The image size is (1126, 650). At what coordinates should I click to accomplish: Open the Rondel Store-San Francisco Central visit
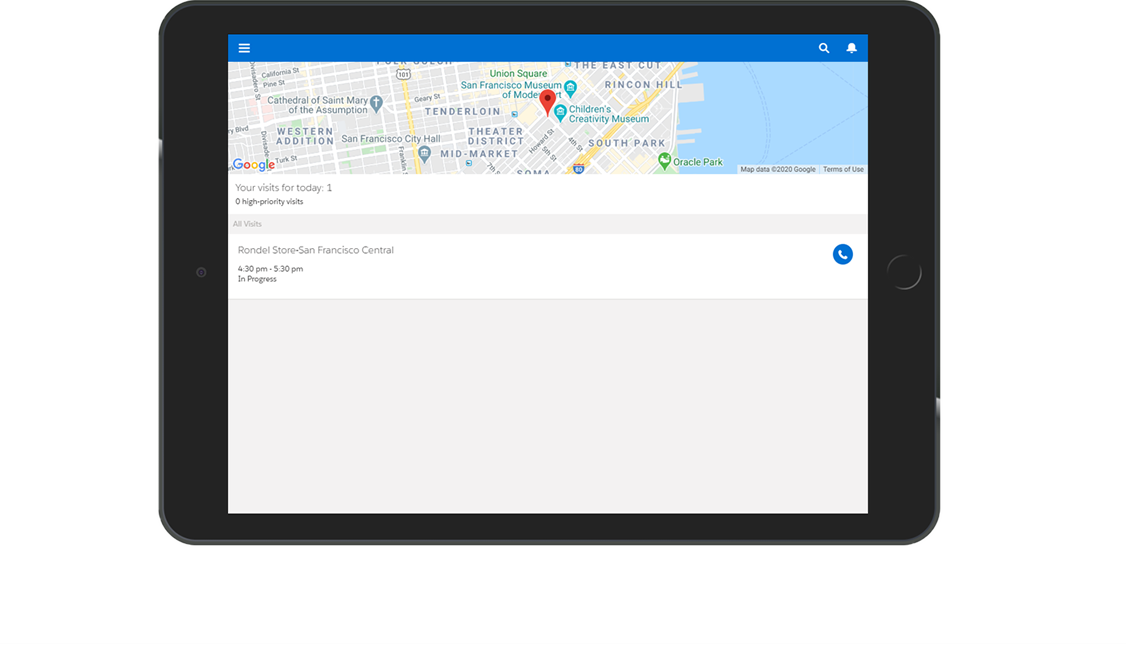click(x=547, y=266)
